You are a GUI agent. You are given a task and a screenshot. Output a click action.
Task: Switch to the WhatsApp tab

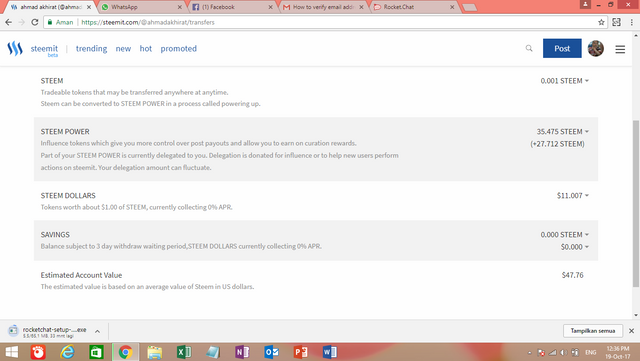coord(141,7)
